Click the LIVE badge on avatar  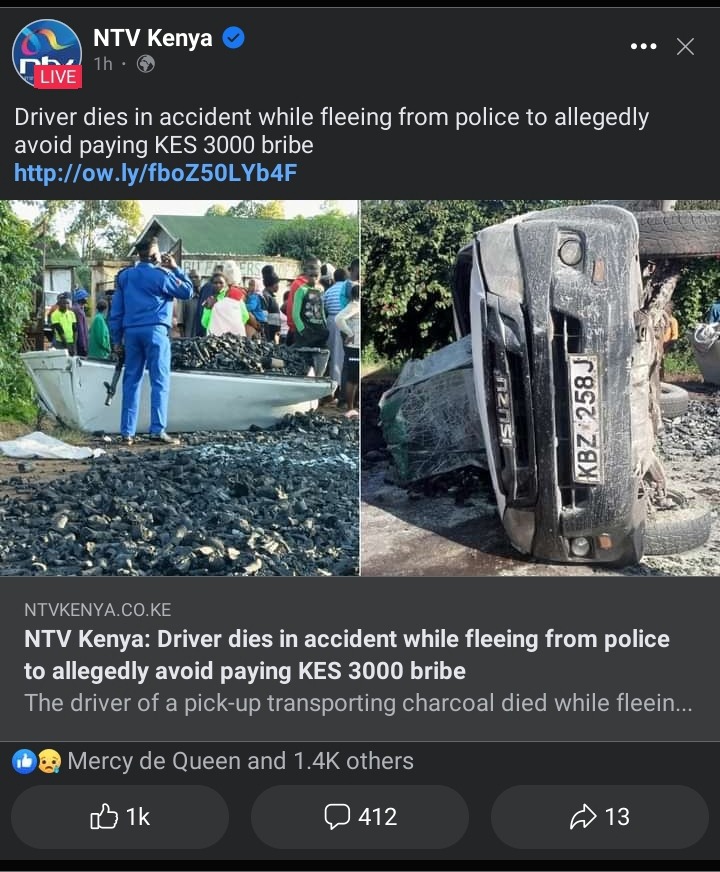point(58,76)
